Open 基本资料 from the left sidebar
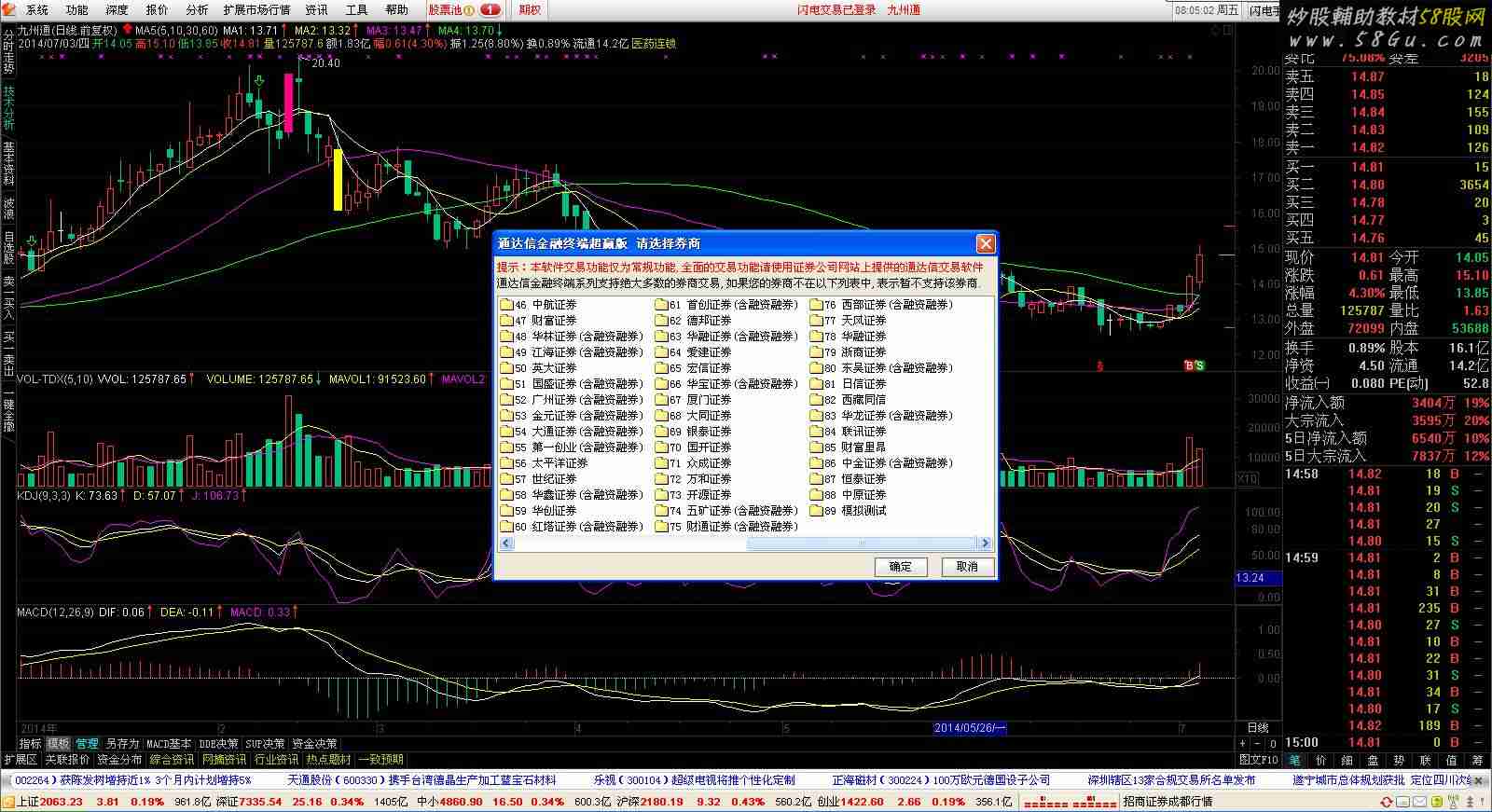The height and width of the screenshot is (812, 1492). click(8, 164)
